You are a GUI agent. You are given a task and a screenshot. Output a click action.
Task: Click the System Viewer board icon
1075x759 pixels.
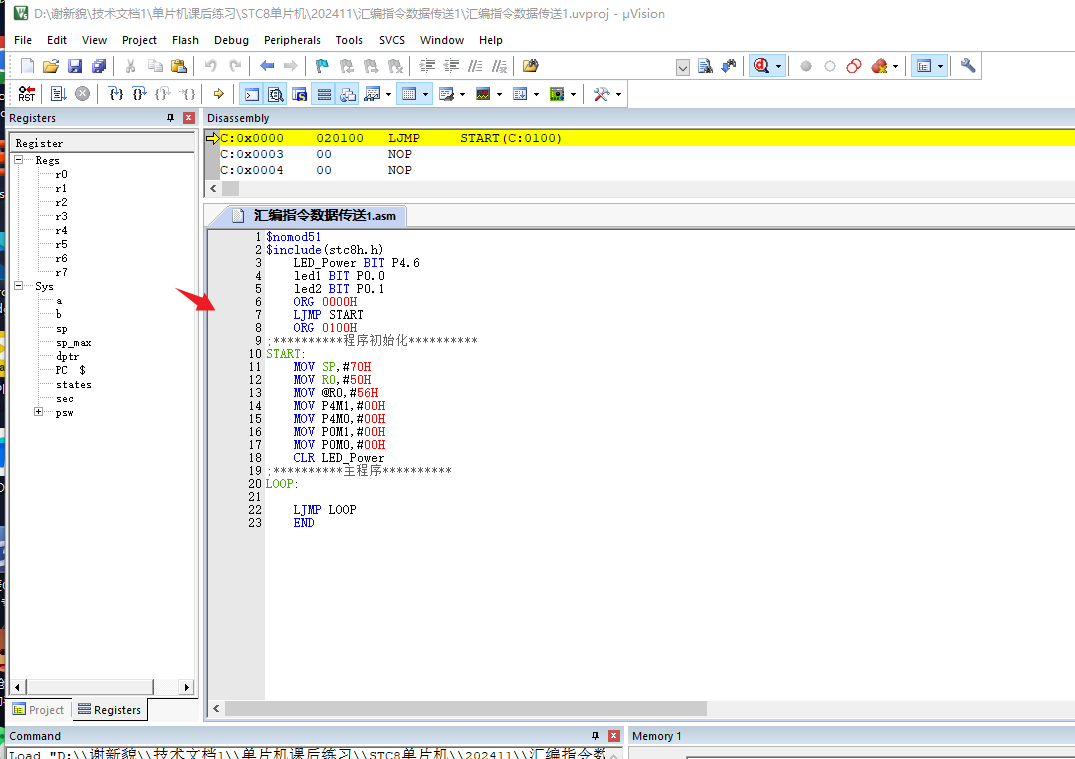557,94
